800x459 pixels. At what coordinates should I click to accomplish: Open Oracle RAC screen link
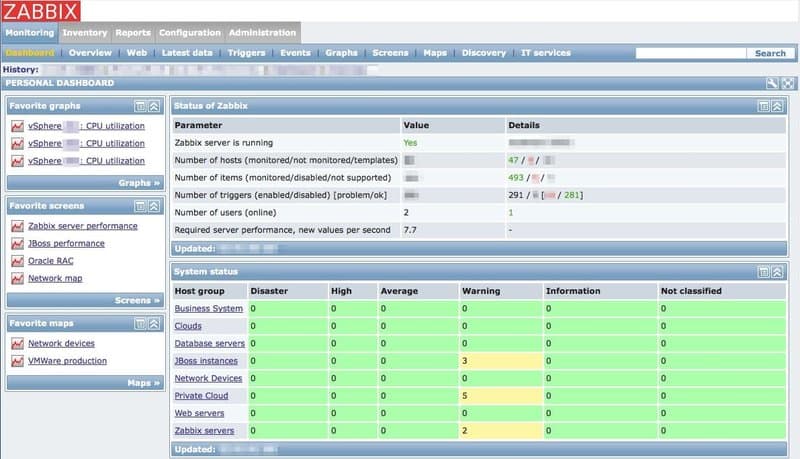pyautogui.click(x=51, y=261)
